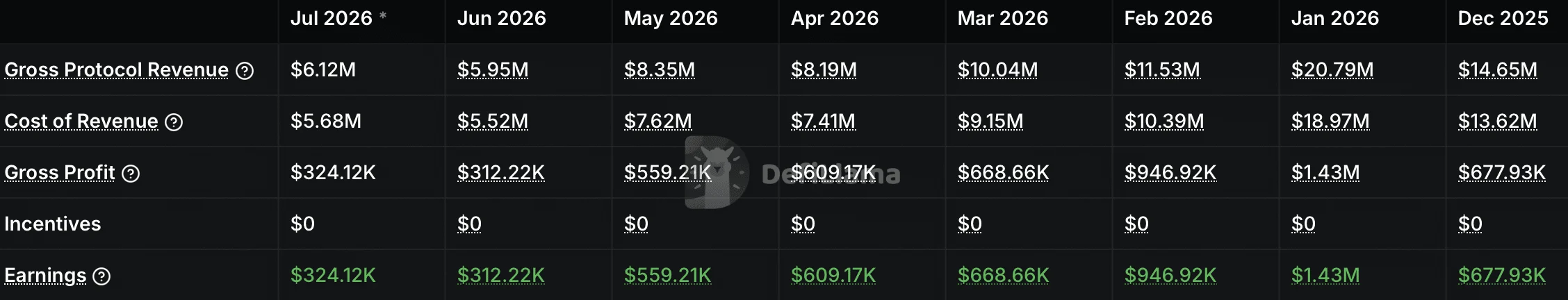Image resolution: width=1568 pixels, height=300 pixels.
Task: Click the question mark icon beside Gross Profit
Action: point(131,174)
